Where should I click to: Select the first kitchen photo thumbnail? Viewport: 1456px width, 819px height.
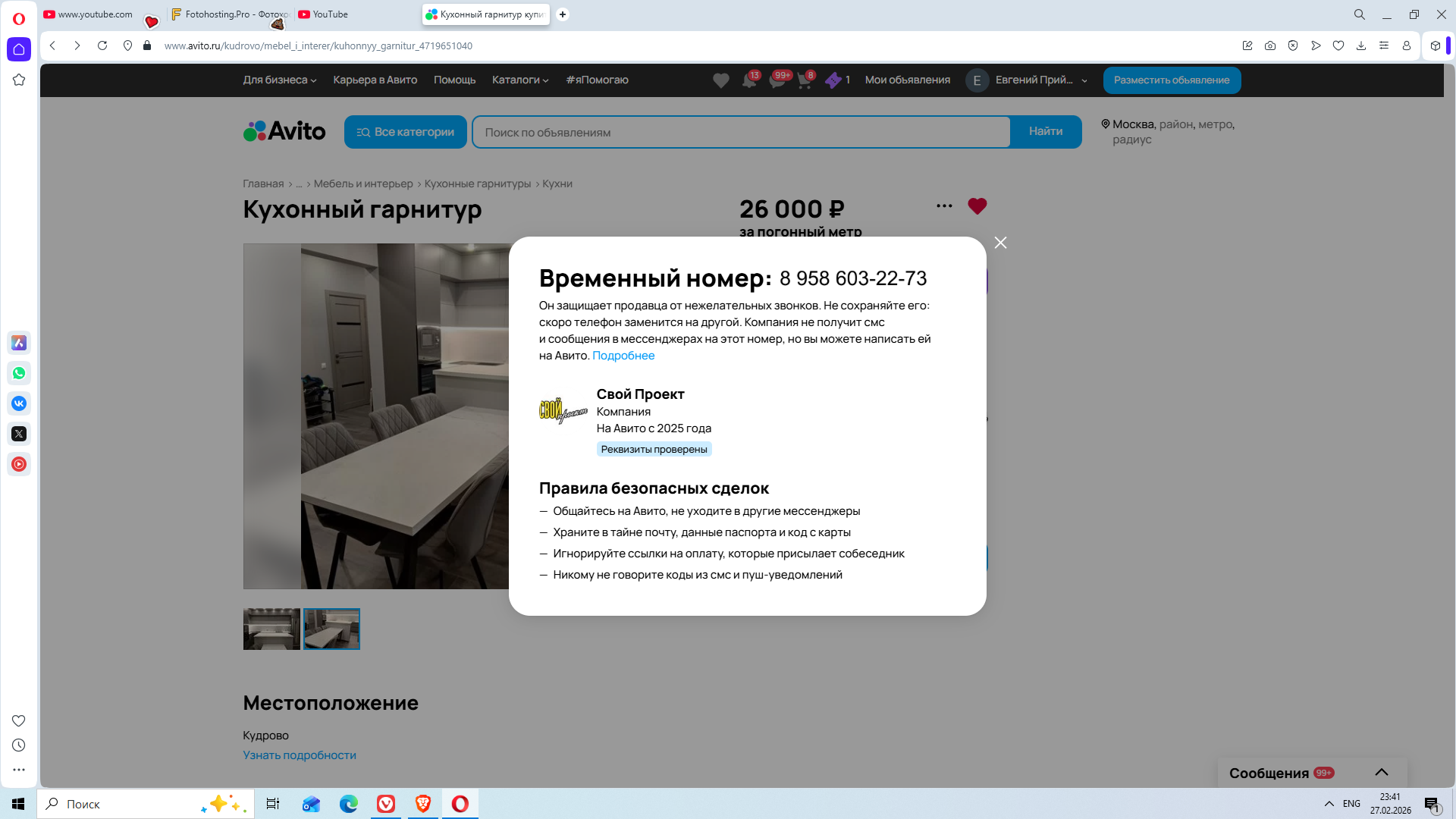271,629
